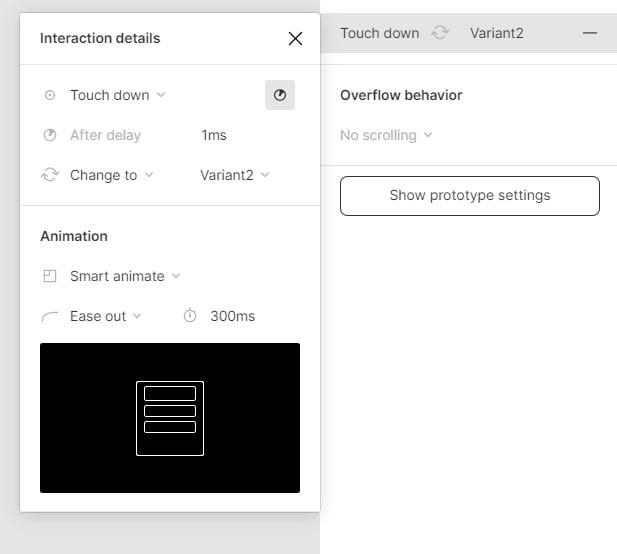
Task: Open the Touch down trigger dropdown
Action: tap(118, 95)
